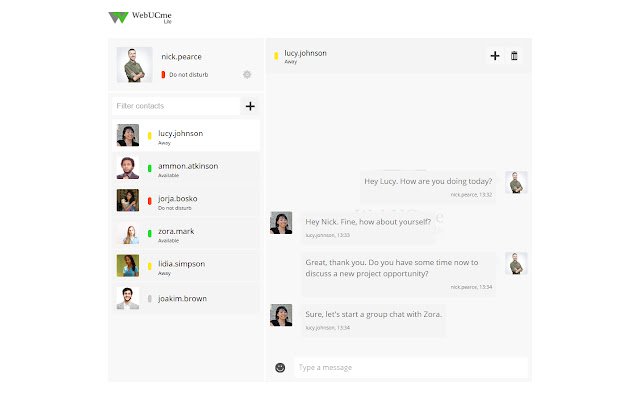Open the settings gear under nick.pearce

(247, 74)
